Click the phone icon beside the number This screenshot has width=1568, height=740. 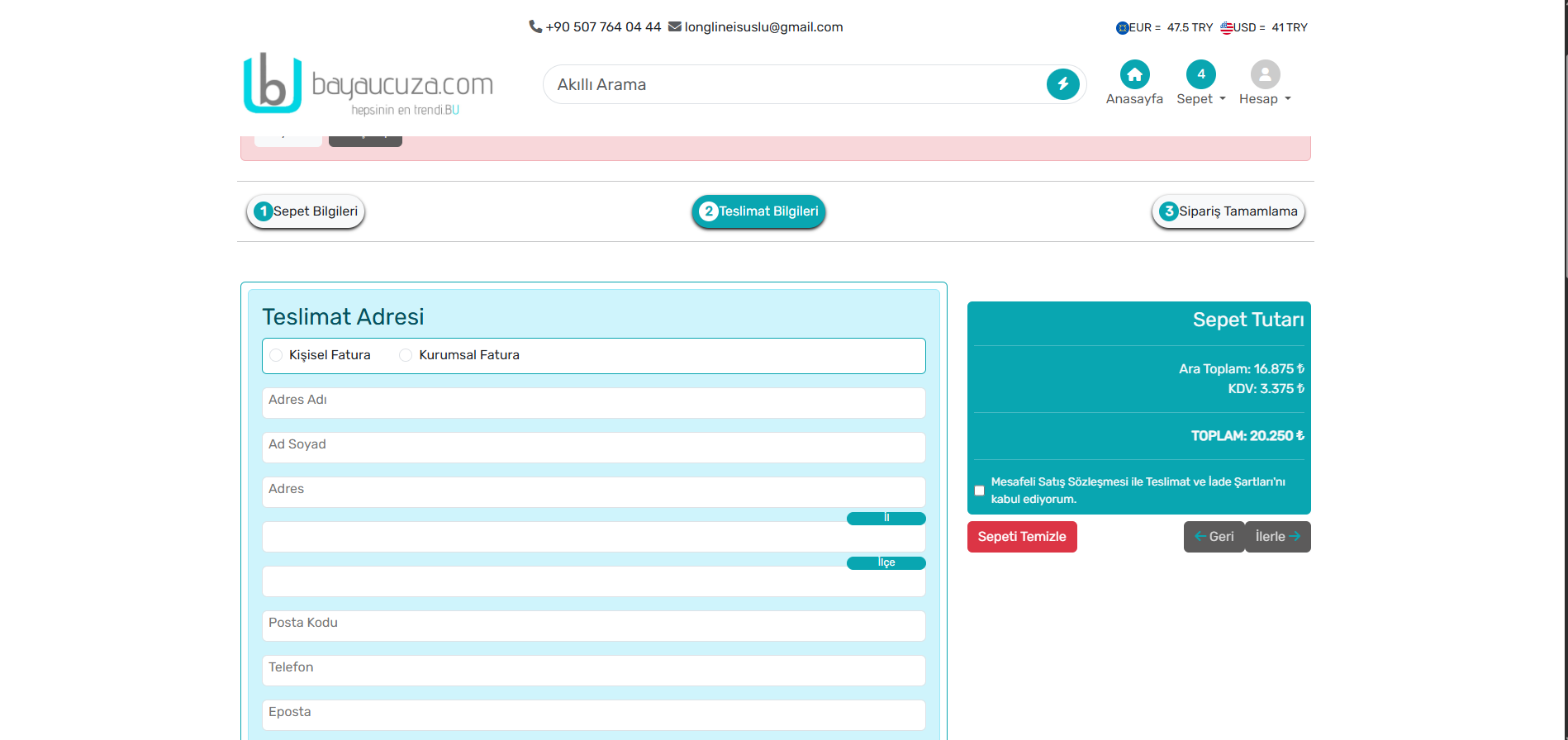535,26
